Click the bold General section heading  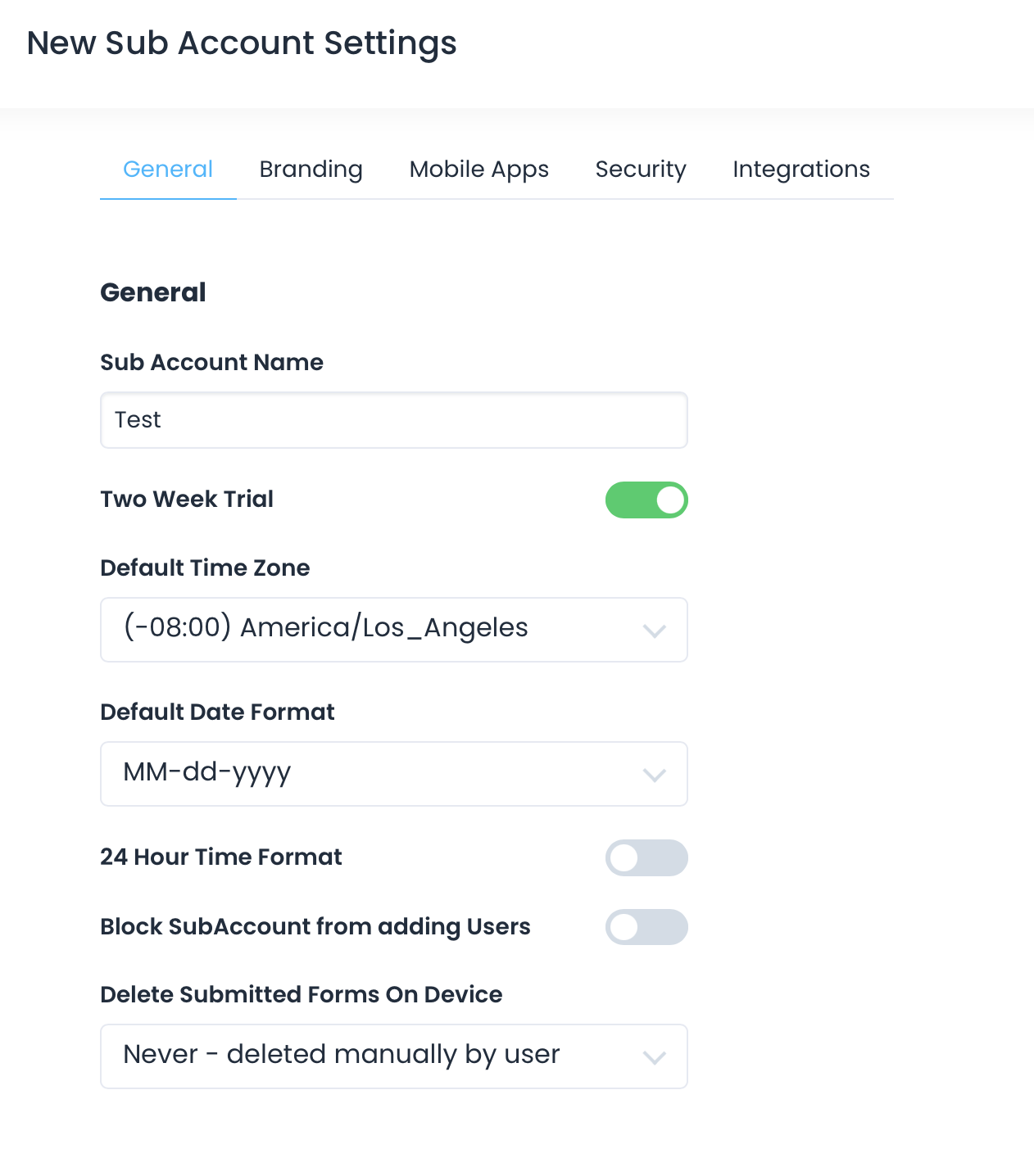pyautogui.click(x=153, y=292)
